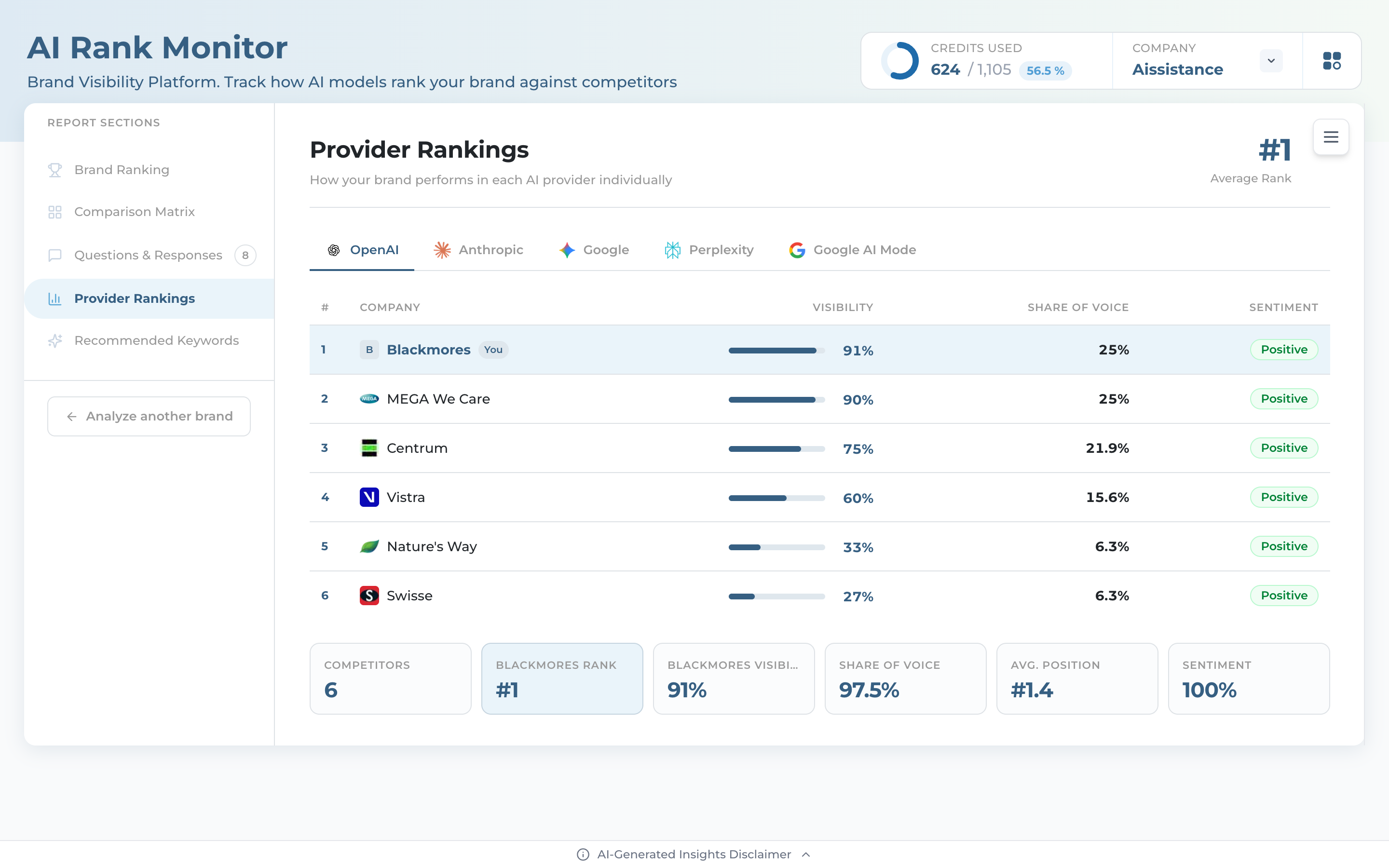Click Blackmores visibility progress bar
This screenshot has width=1389, height=868.
click(x=776, y=350)
